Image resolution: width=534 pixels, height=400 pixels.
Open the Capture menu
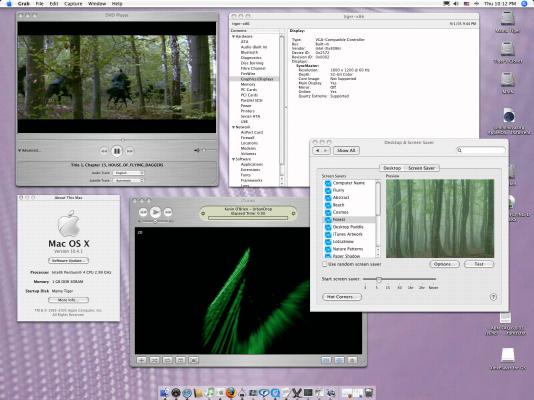coord(73,4)
